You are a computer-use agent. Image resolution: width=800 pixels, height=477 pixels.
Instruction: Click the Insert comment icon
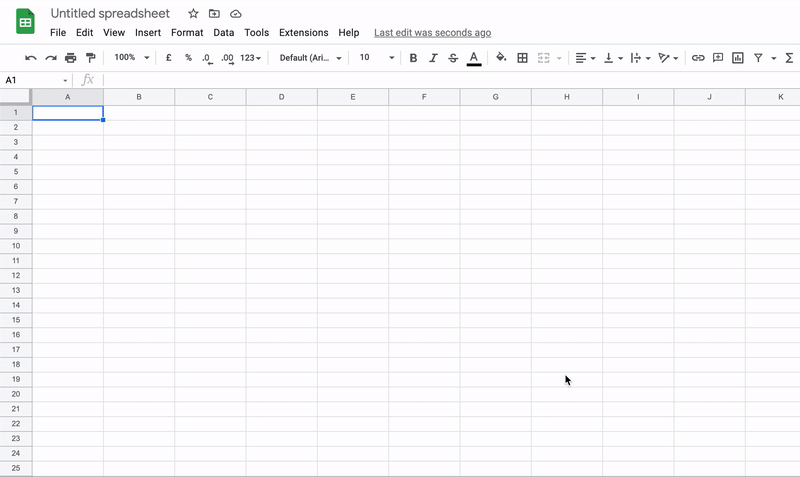point(718,58)
